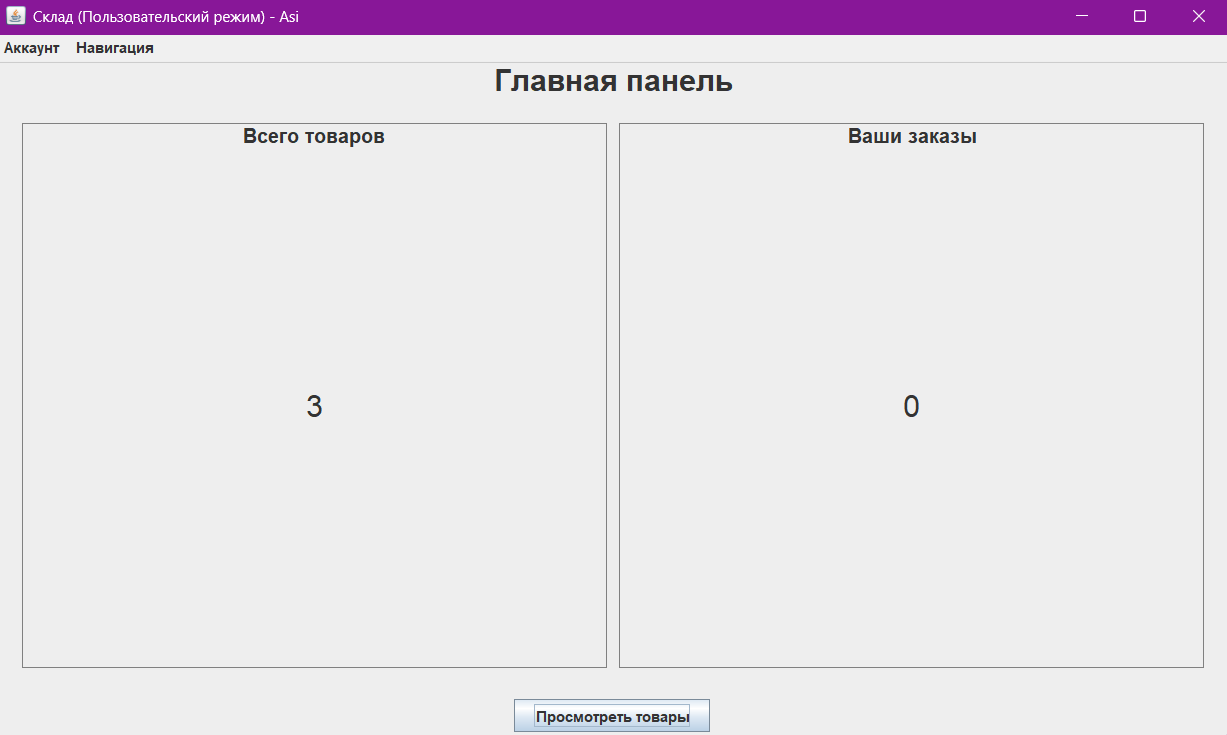Viewport: 1227px width, 735px height.
Task: Click the Всего товаров label
Action: tap(314, 137)
